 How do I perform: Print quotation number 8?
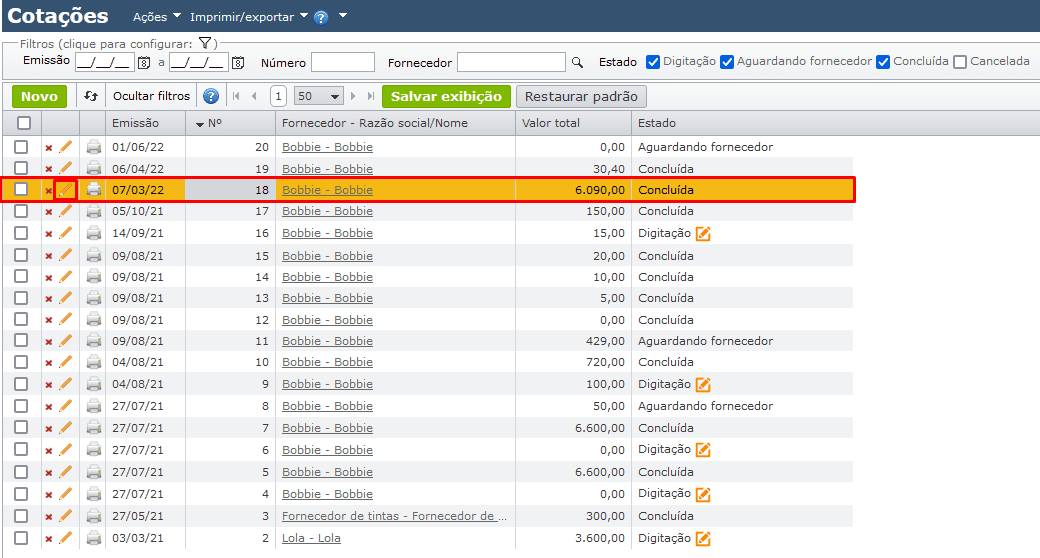94,406
